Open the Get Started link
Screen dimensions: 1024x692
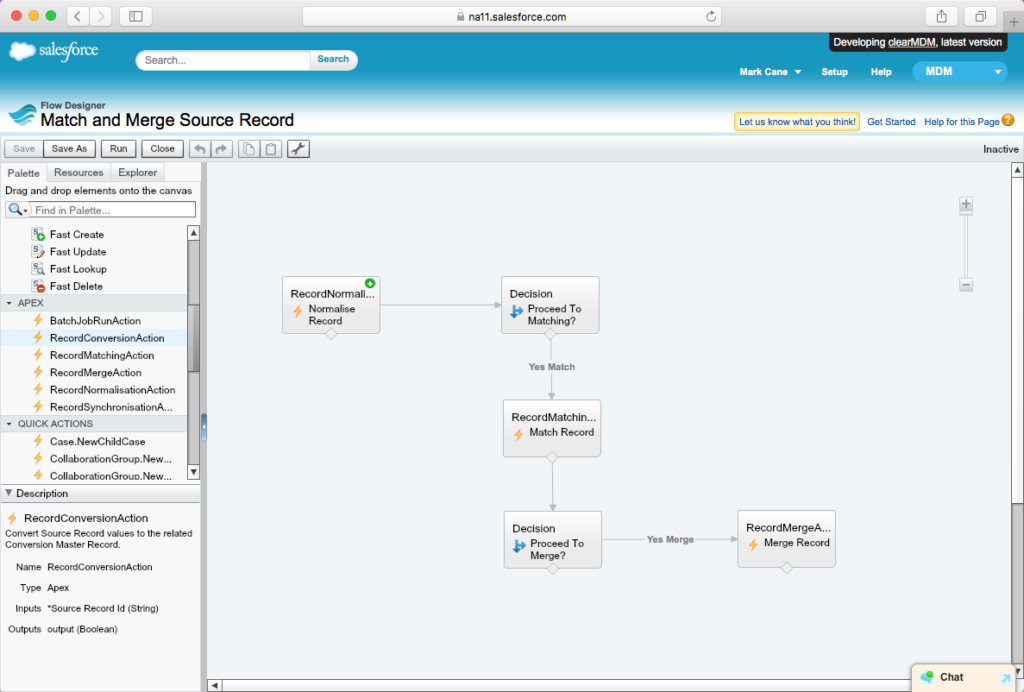pos(890,120)
